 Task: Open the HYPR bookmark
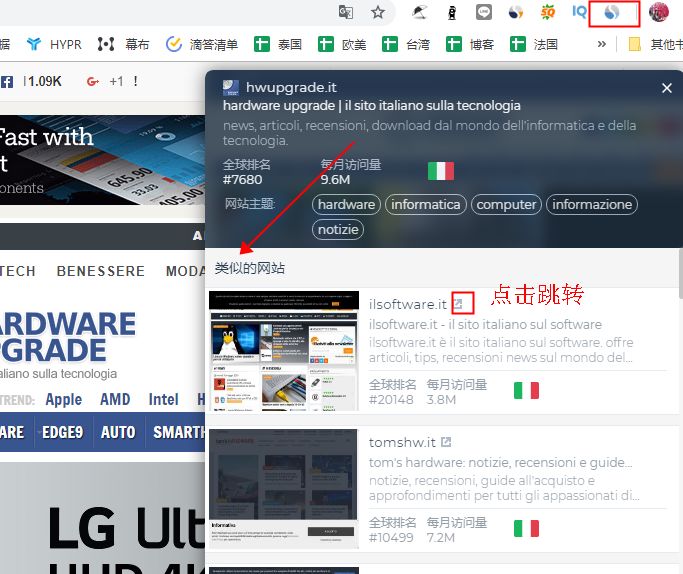coord(54,44)
